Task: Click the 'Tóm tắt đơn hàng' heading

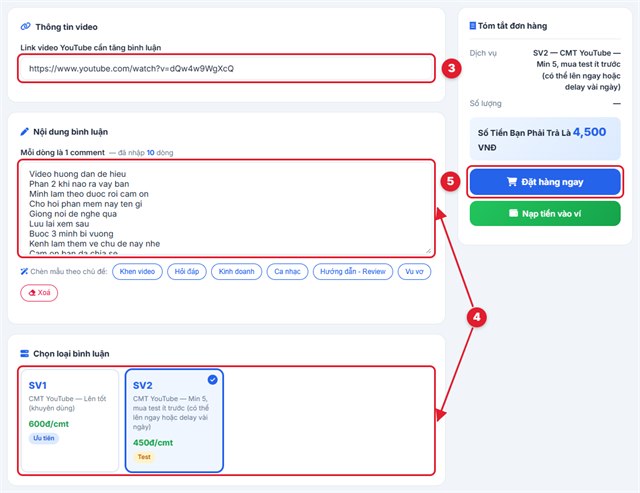Action: (x=512, y=26)
